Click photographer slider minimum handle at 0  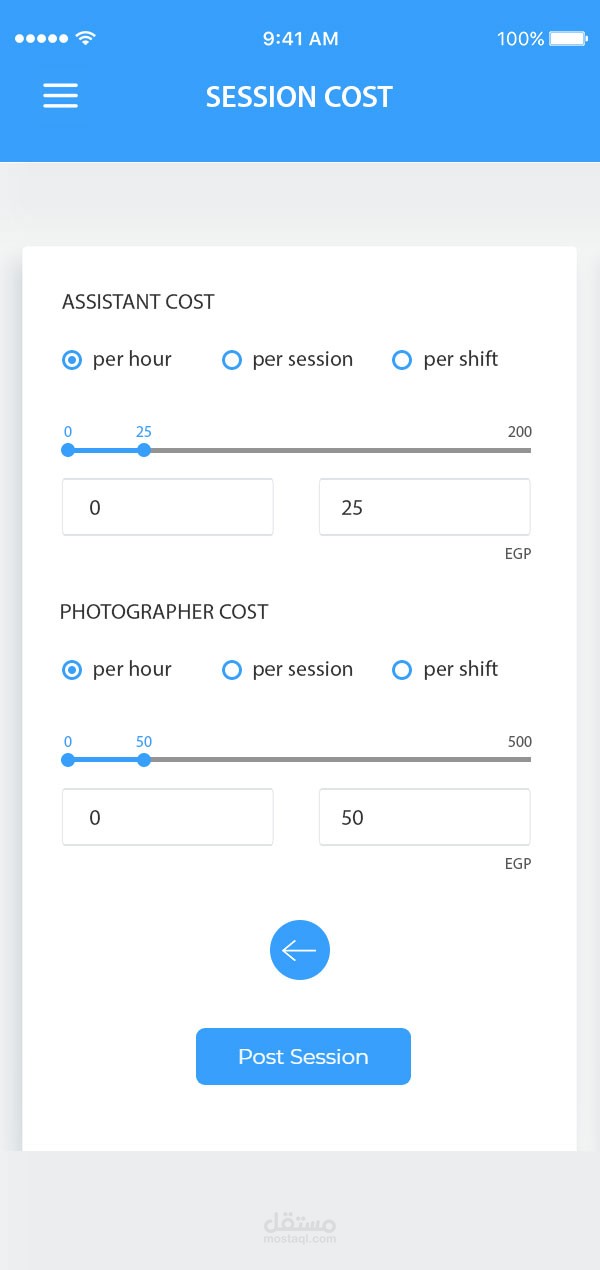point(68,760)
